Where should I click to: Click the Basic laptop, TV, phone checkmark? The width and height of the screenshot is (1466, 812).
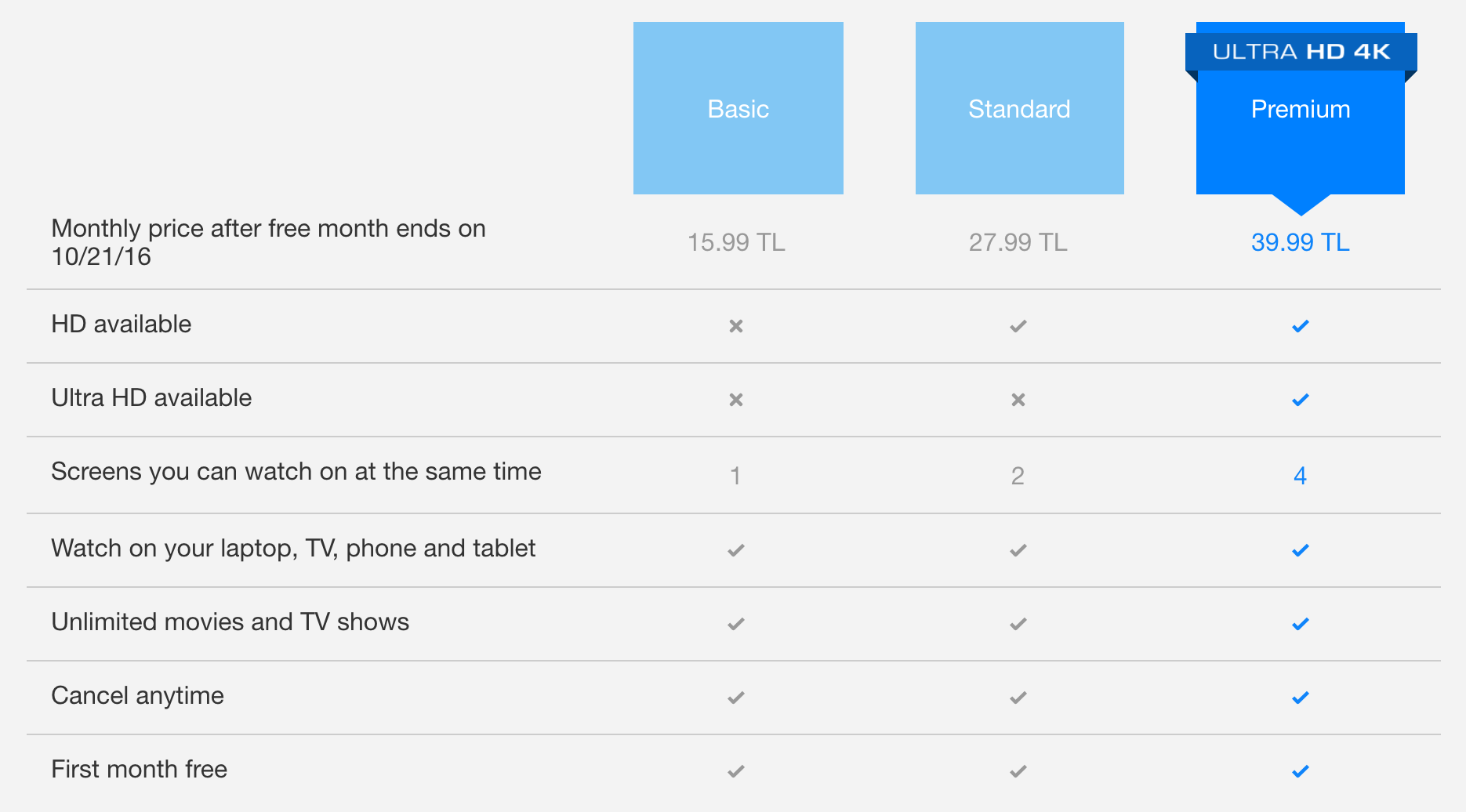[x=736, y=550]
